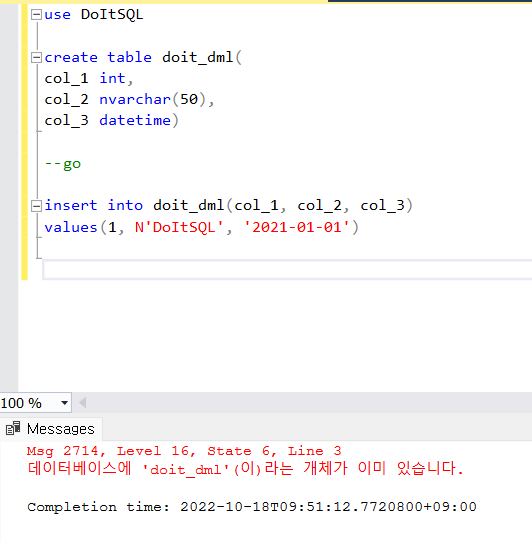Click the 'Msg 2714, Level 16' error line
This screenshot has width=532, height=542.
coord(184,451)
